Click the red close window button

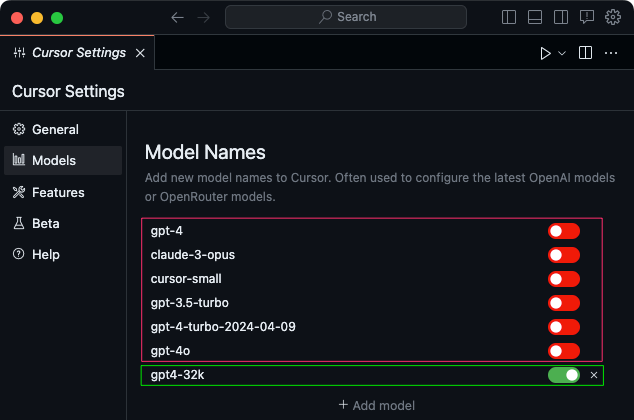pos(17,18)
